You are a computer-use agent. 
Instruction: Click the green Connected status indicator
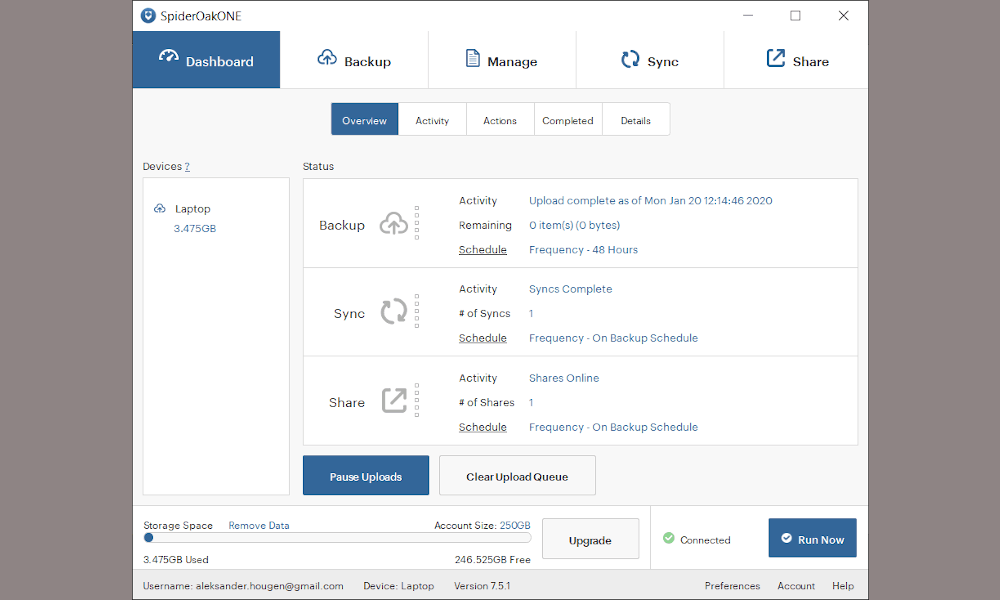pos(670,539)
